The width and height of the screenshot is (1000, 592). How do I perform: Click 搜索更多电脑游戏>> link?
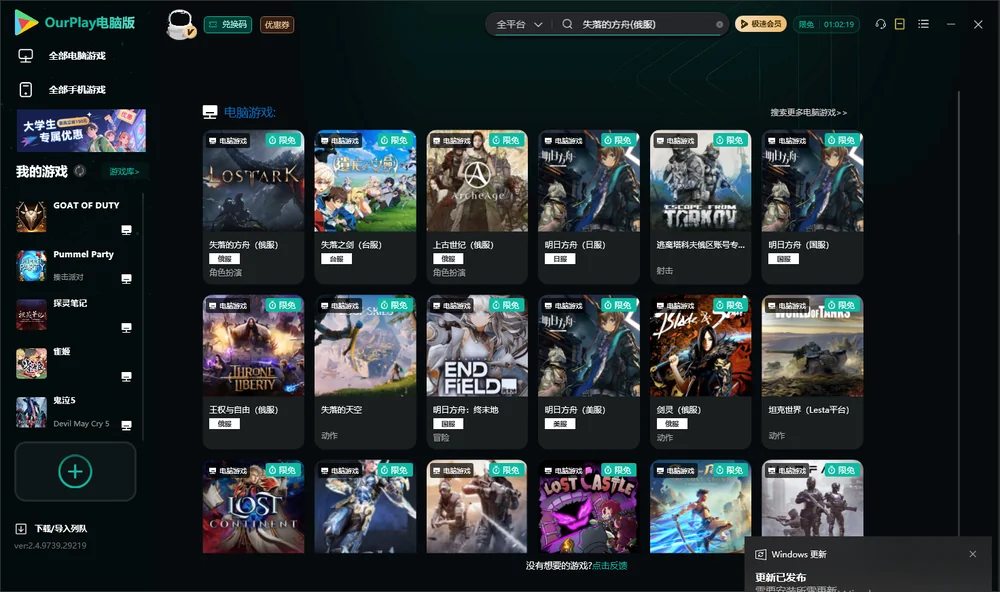click(808, 112)
